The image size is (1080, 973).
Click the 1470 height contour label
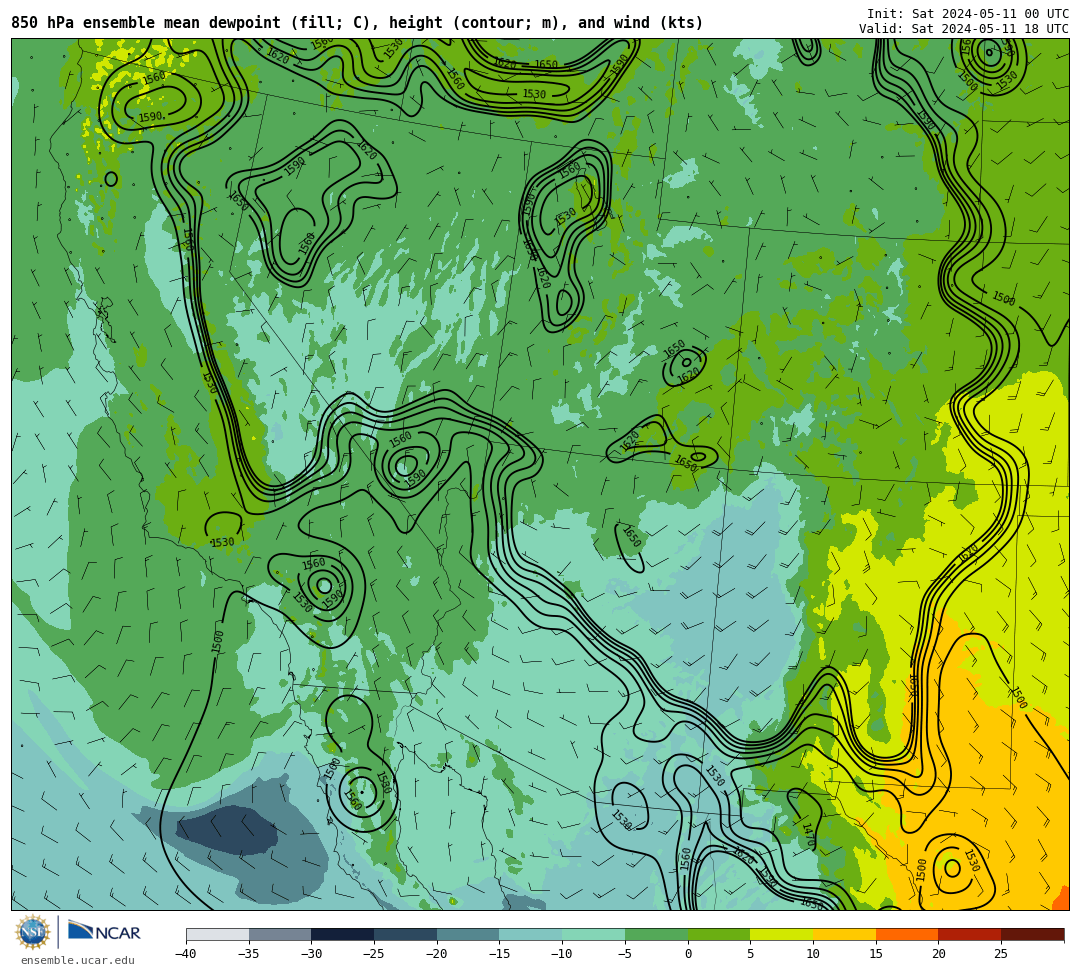[x=809, y=834]
